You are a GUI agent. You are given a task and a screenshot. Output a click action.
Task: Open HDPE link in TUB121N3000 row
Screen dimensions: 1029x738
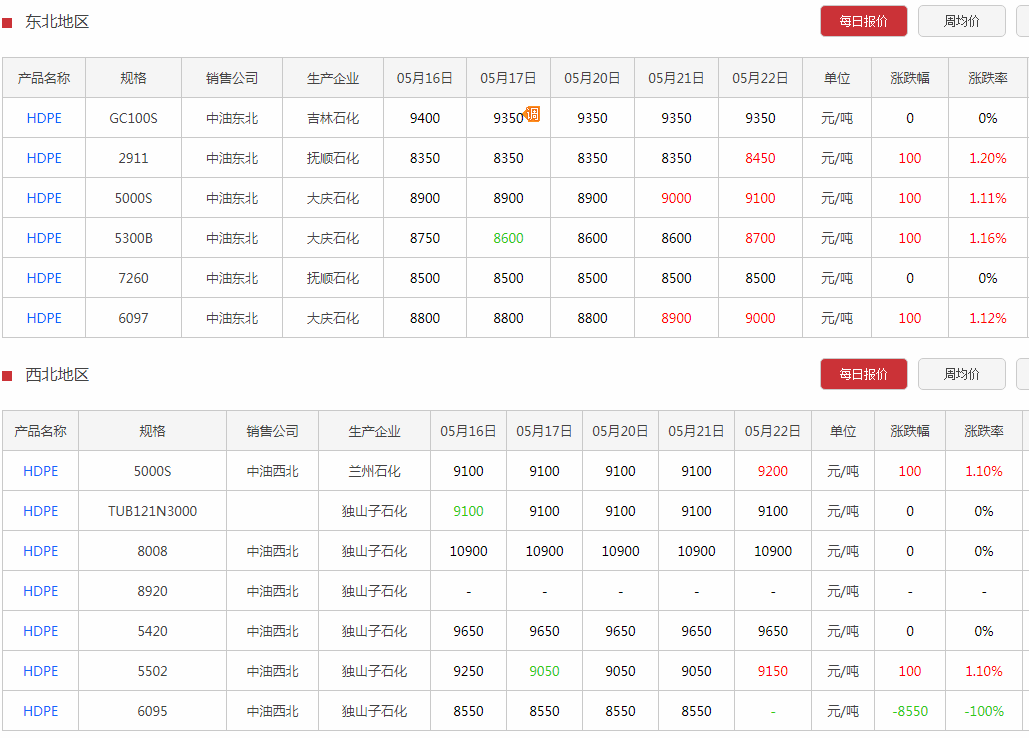click(x=41, y=511)
